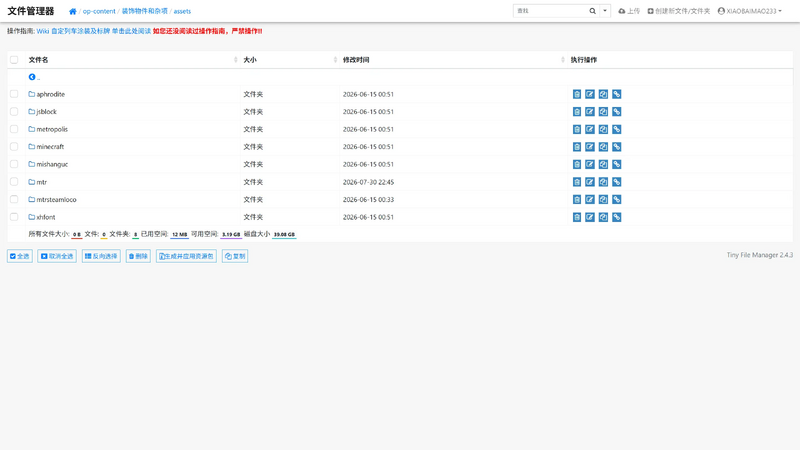Open the op-content breadcrumb
This screenshot has width=800, height=450.
99,11
